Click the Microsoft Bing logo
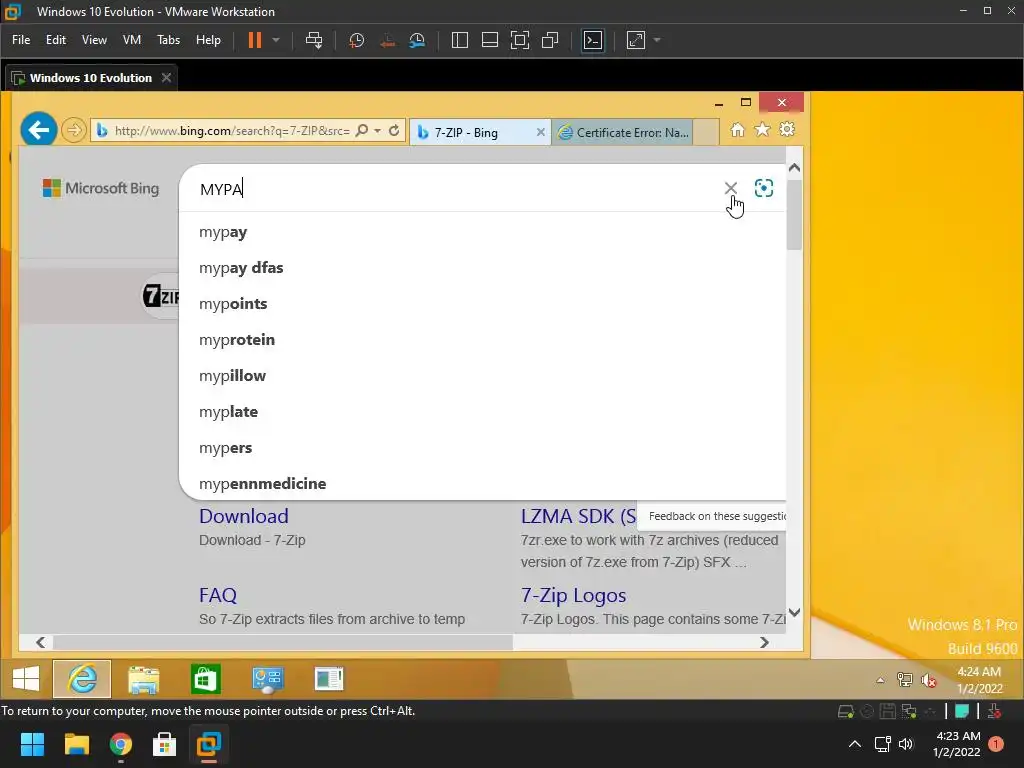1024x768 pixels. (x=101, y=188)
